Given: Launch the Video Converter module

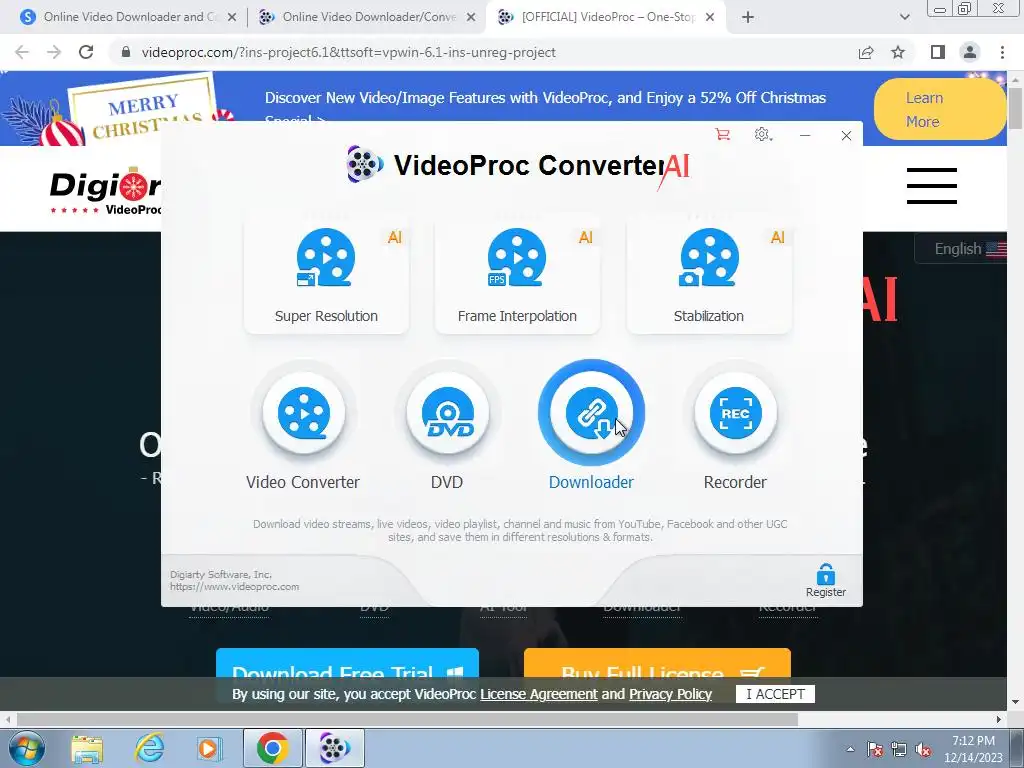Looking at the screenshot, I should coord(303,413).
